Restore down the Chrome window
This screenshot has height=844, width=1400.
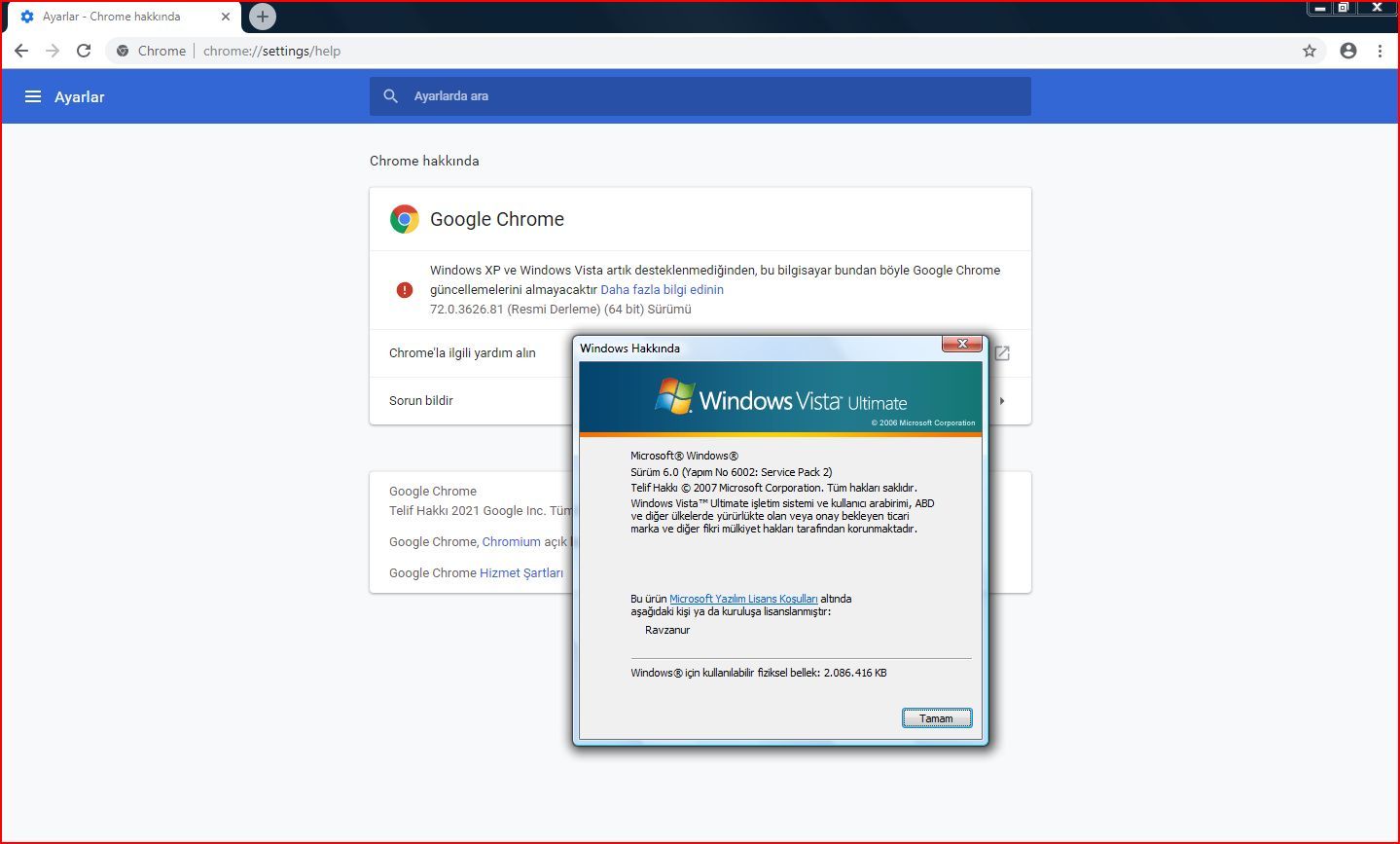[x=1344, y=8]
